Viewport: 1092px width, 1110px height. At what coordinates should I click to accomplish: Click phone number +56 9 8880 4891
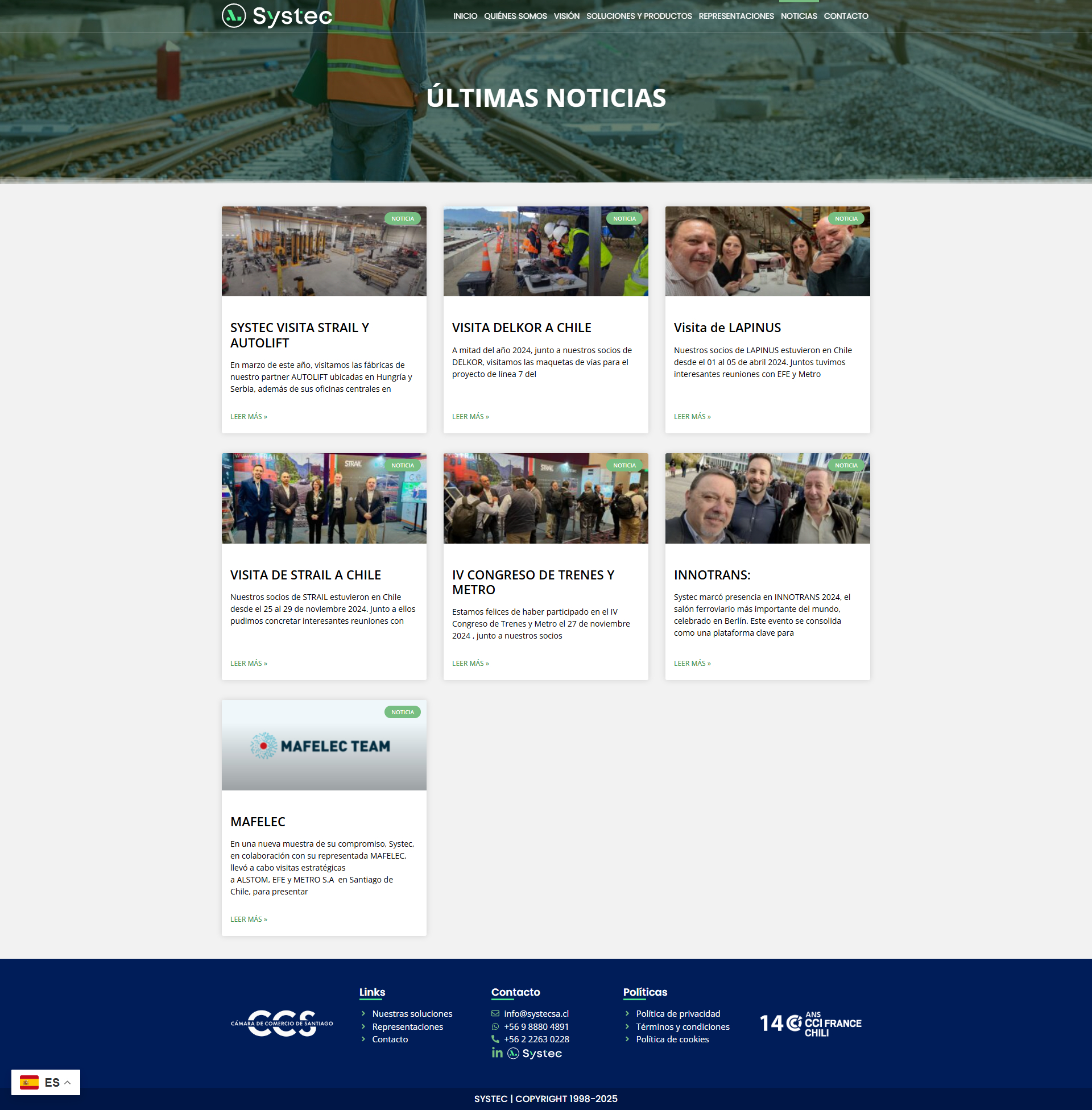[x=536, y=1027]
